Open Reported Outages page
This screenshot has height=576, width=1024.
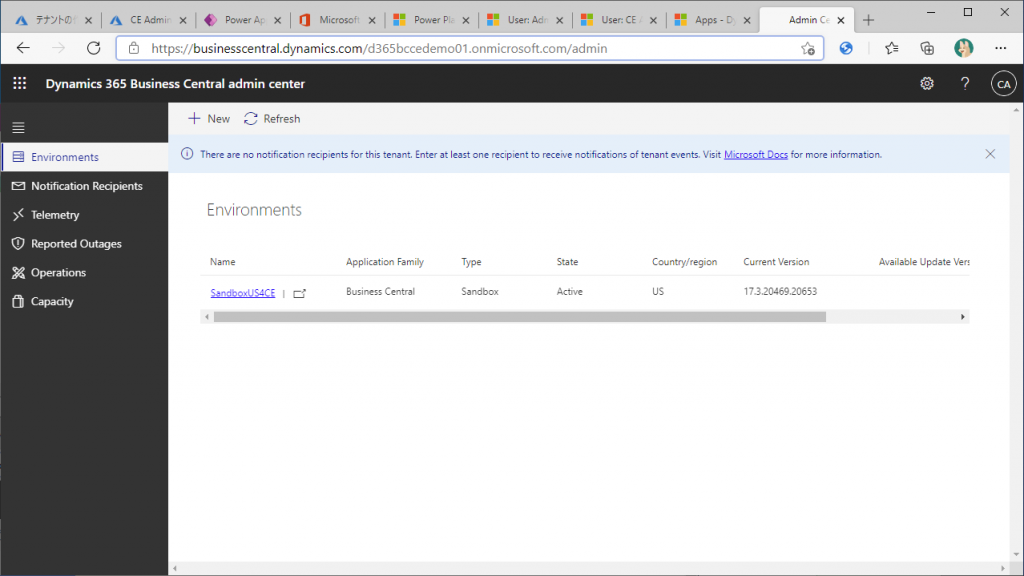point(84,244)
